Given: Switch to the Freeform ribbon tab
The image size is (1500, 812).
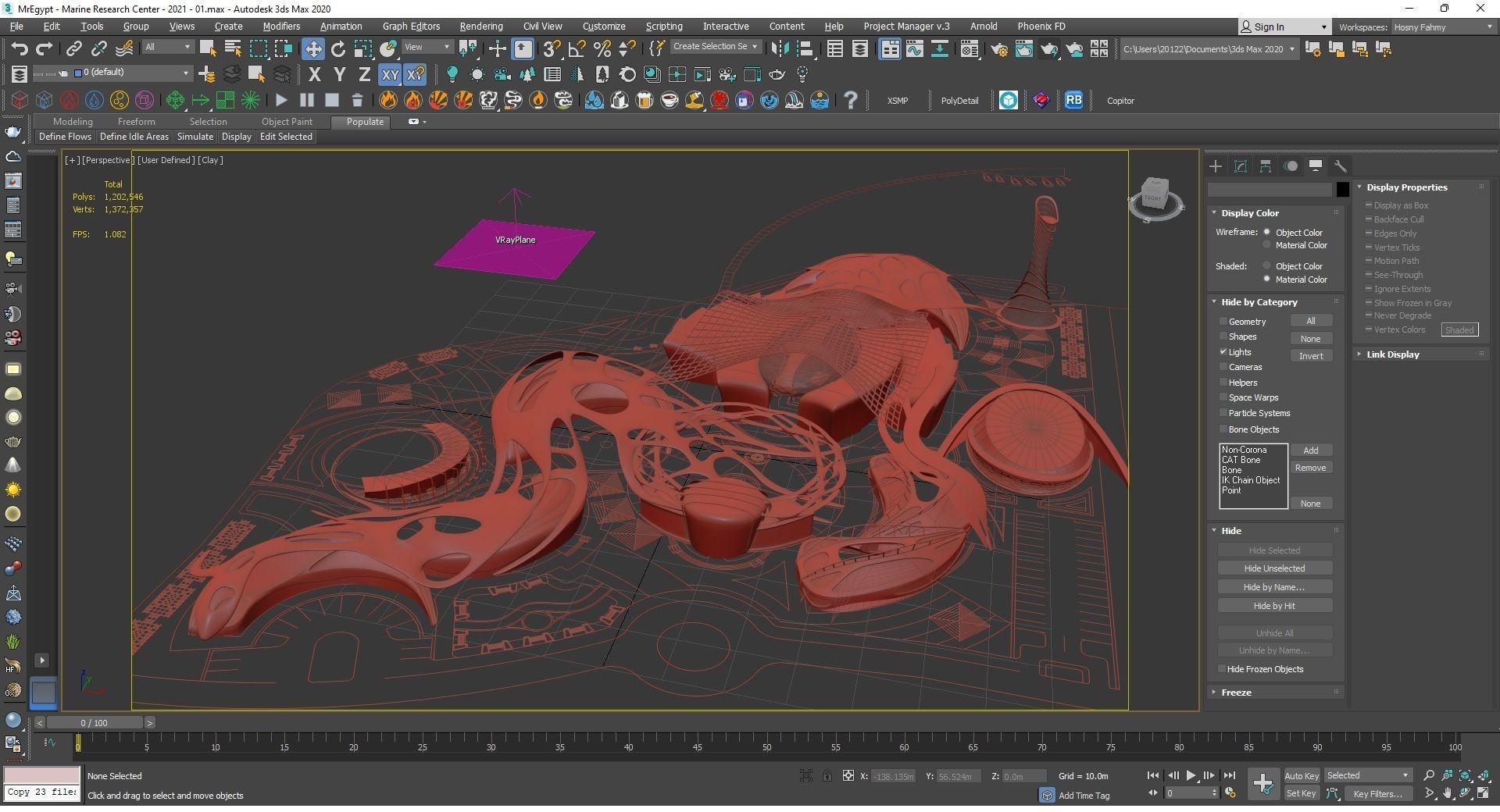Looking at the screenshot, I should tap(136, 121).
